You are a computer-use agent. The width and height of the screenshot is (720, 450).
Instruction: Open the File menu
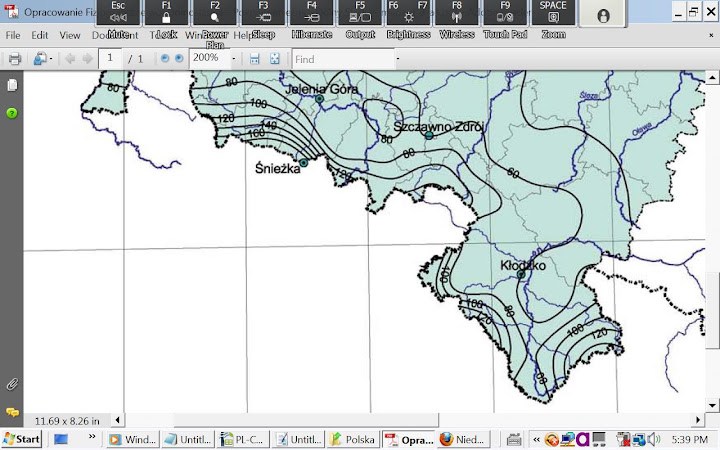click(13, 35)
